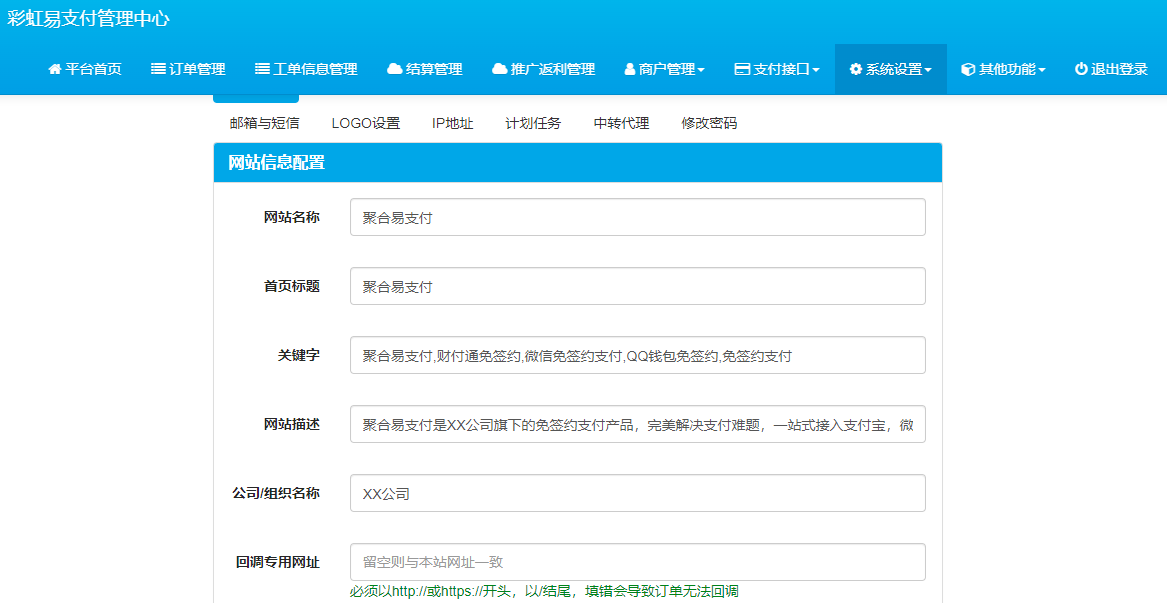1167x603 pixels.
Task: Select the 计划任务 tab
Action: click(x=534, y=123)
